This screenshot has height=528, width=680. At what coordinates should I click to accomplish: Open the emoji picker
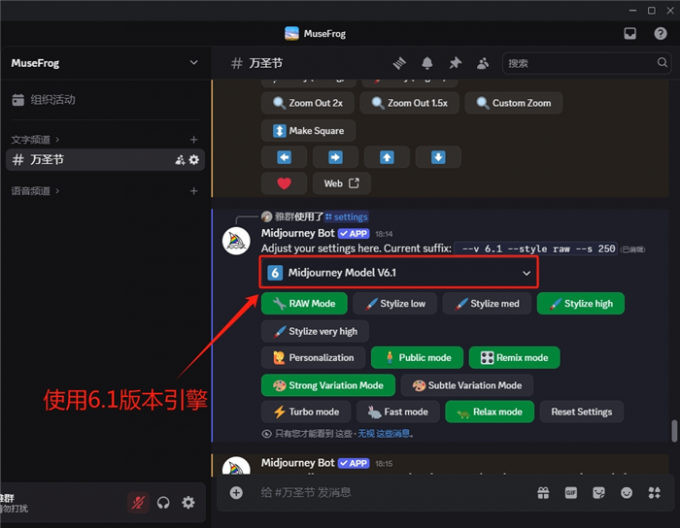[626, 492]
